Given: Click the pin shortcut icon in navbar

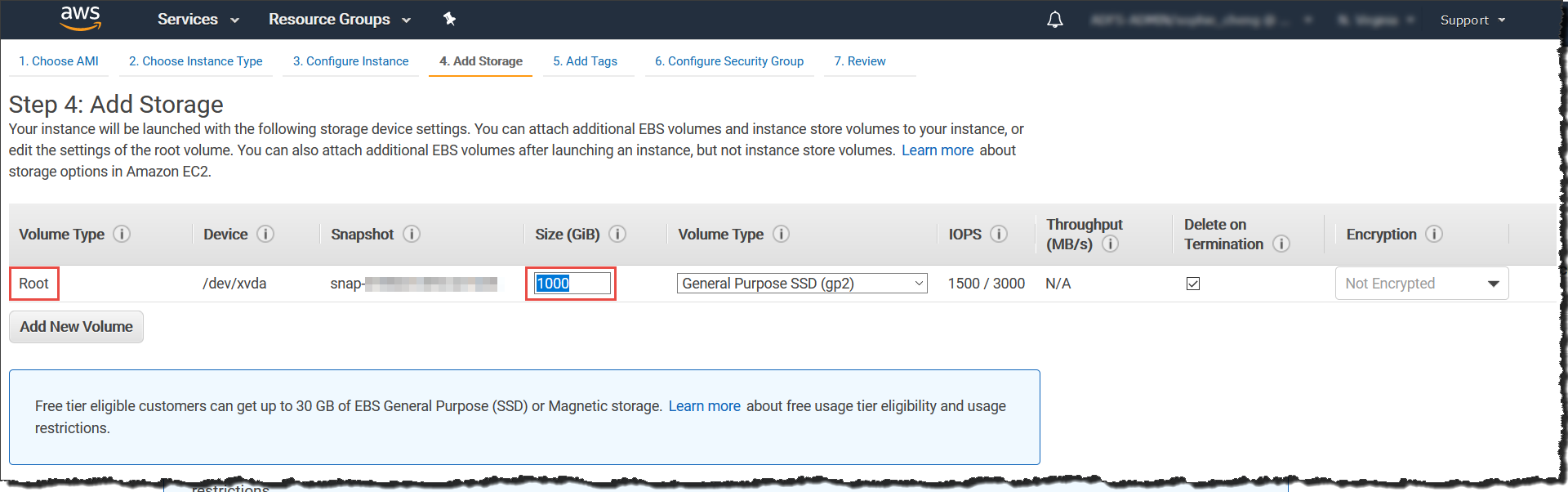Looking at the screenshot, I should tap(449, 19).
